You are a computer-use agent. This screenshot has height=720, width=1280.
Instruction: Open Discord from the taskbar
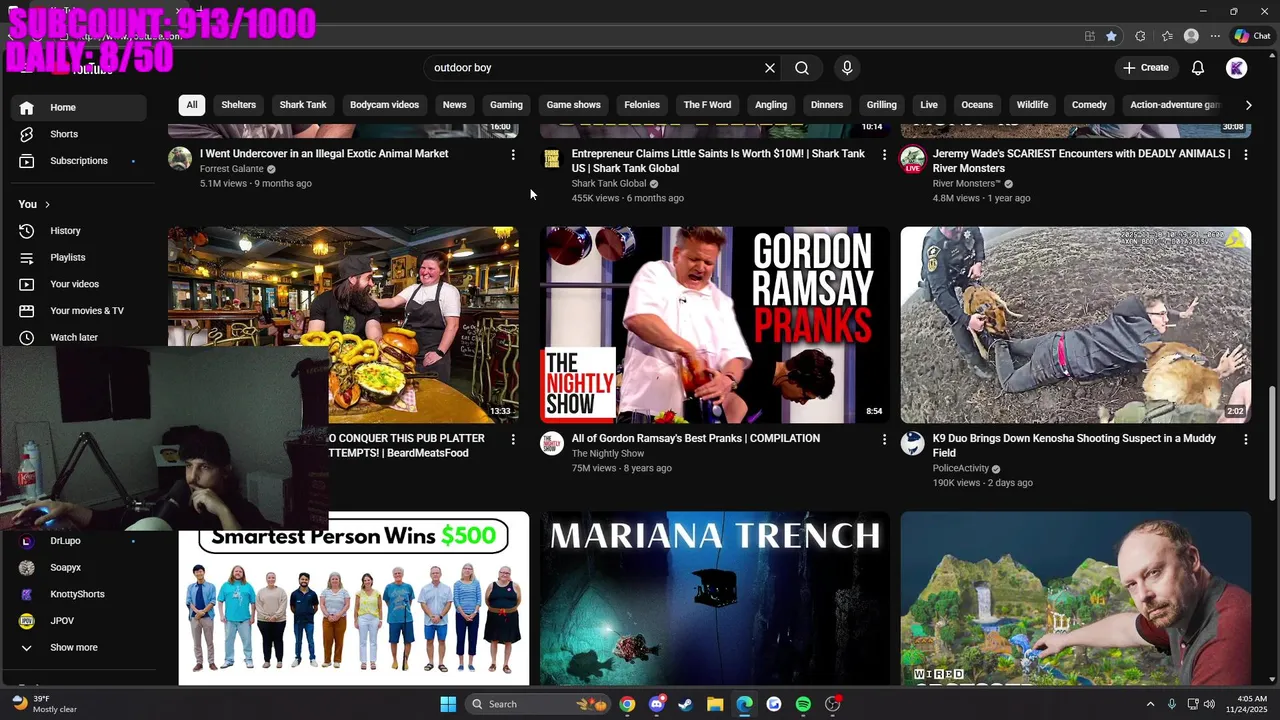(x=656, y=704)
